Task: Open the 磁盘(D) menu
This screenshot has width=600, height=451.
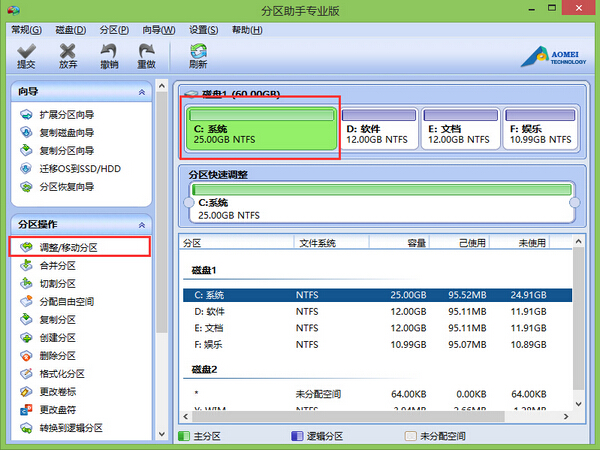Action: click(x=71, y=30)
